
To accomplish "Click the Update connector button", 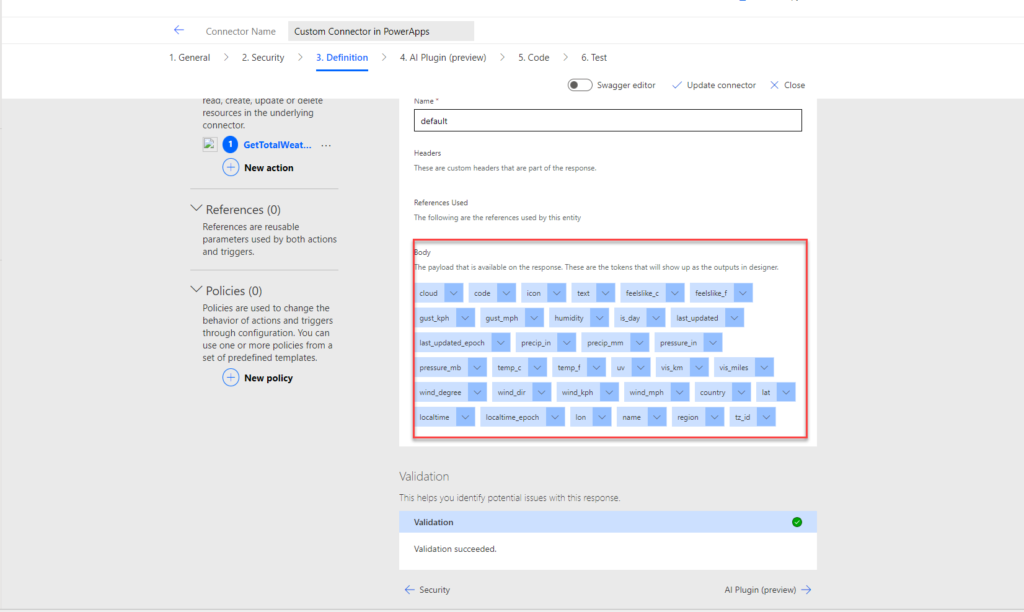I will pos(713,85).
